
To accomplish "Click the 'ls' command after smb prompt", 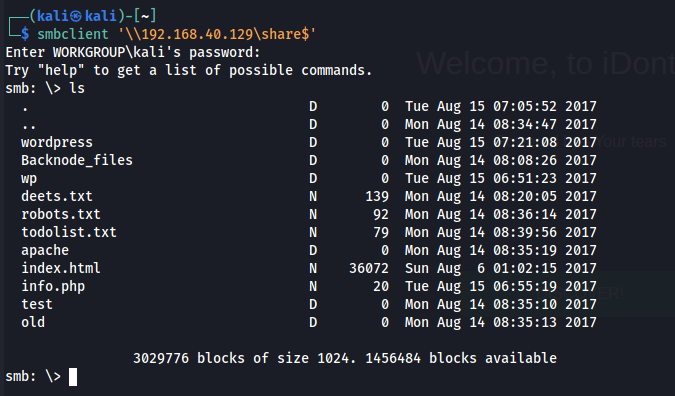I will [77, 88].
